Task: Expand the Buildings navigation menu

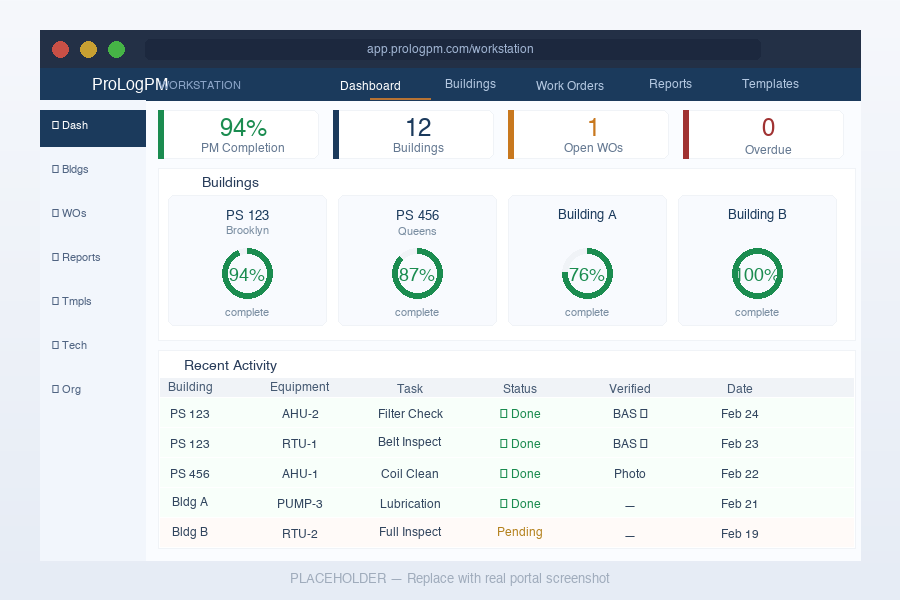Action: [x=470, y=84]
